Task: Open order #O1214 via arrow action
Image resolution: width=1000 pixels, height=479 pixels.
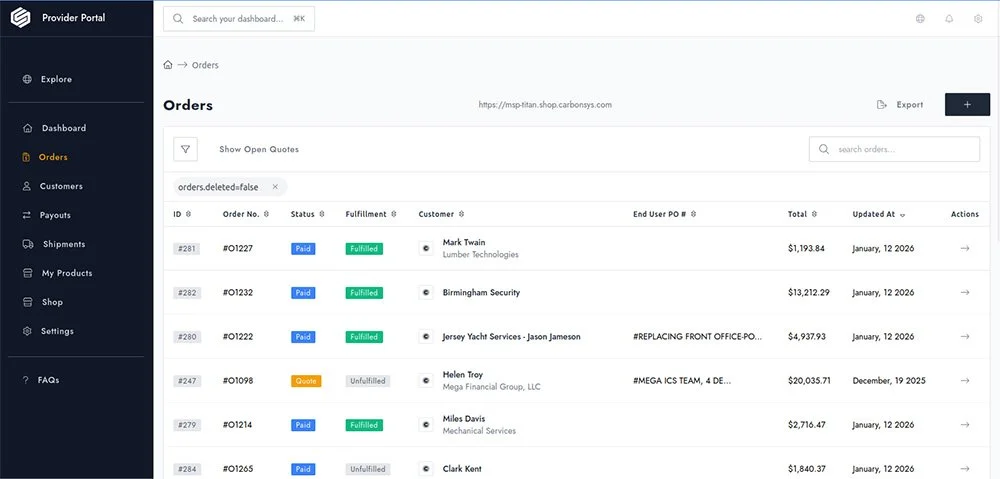Action: [x=965, y=424]
